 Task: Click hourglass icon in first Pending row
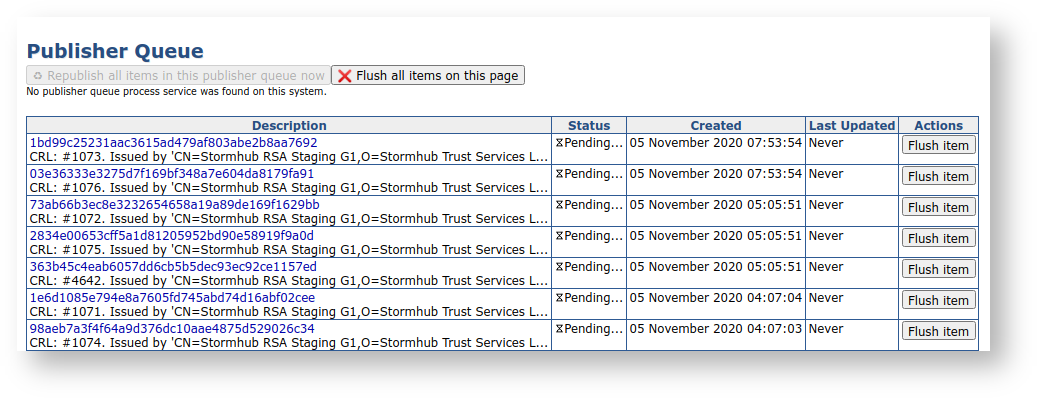(x=559, y=143)
